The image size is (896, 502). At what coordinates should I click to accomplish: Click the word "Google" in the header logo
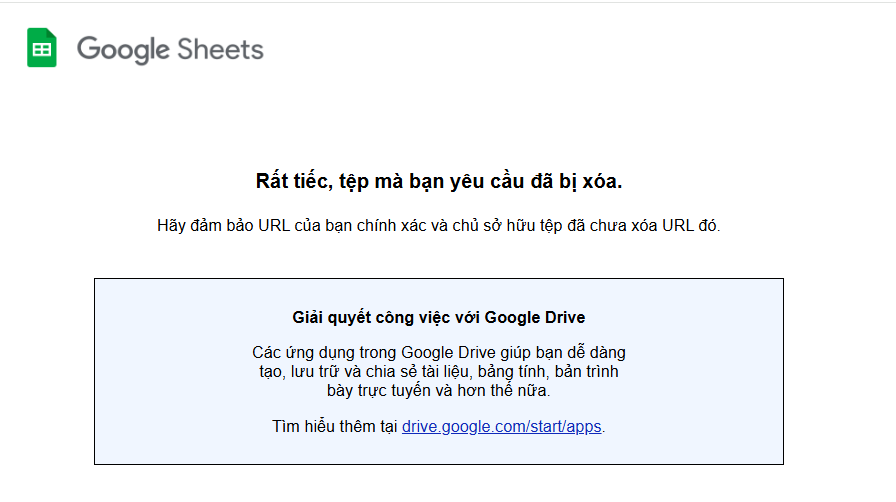(123, 49)
